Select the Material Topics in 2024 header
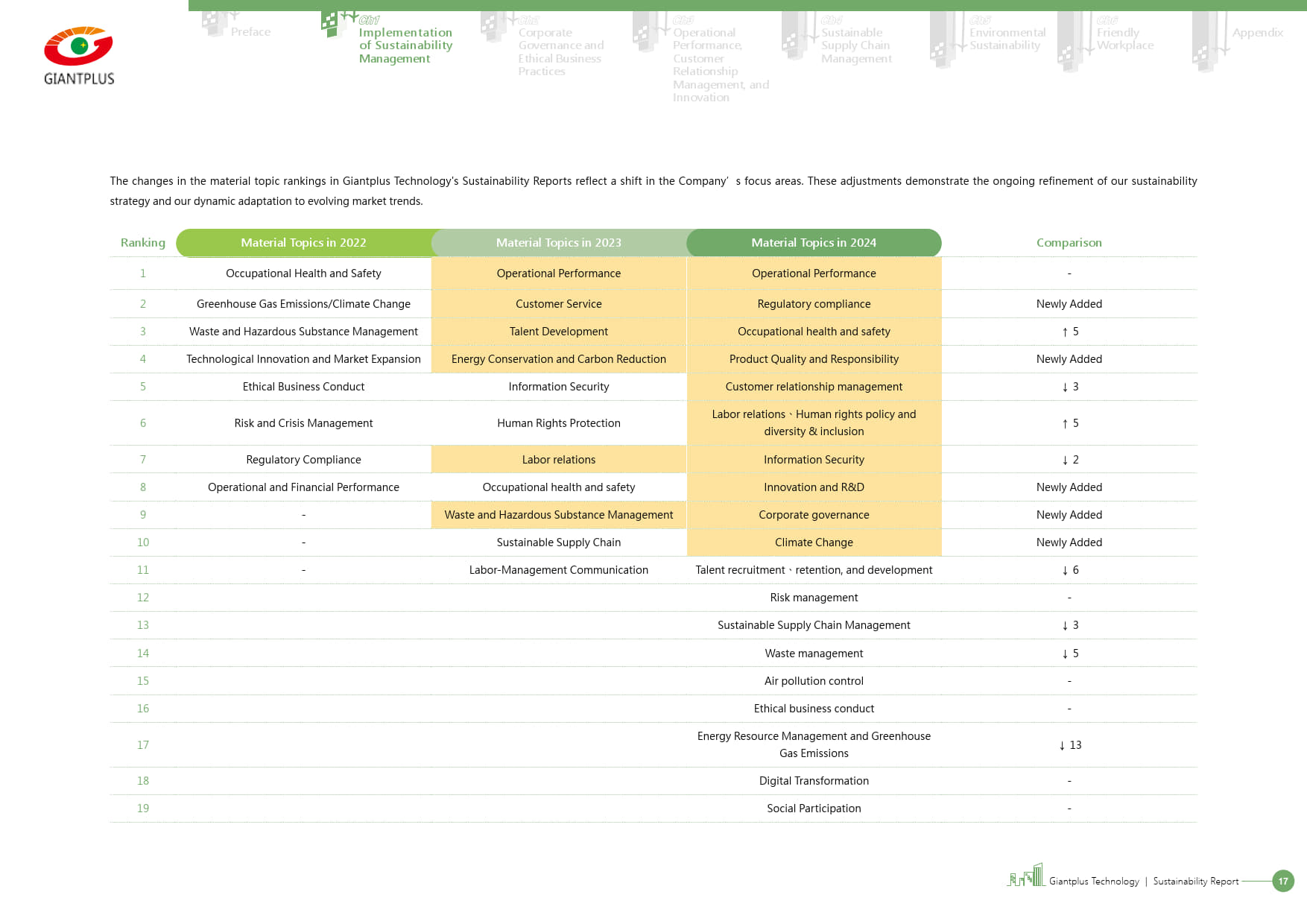1307x924 pixels. pyautogui.click(x=814, y=243)
